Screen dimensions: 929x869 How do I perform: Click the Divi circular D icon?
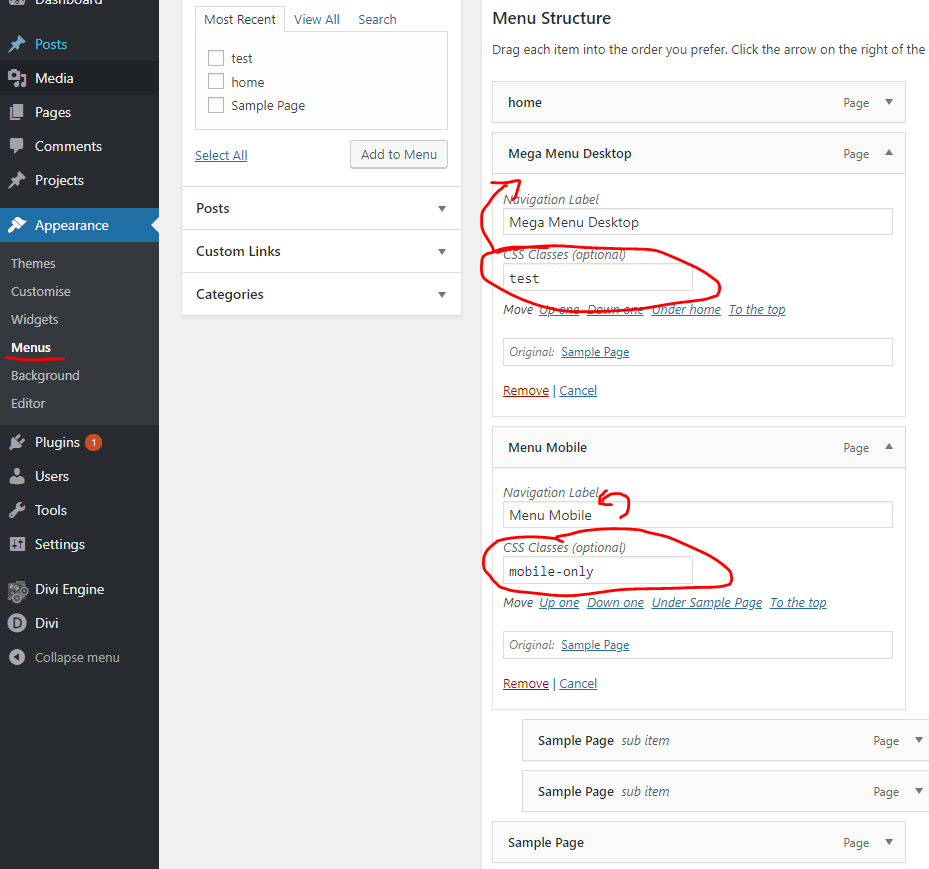(17, 623)
